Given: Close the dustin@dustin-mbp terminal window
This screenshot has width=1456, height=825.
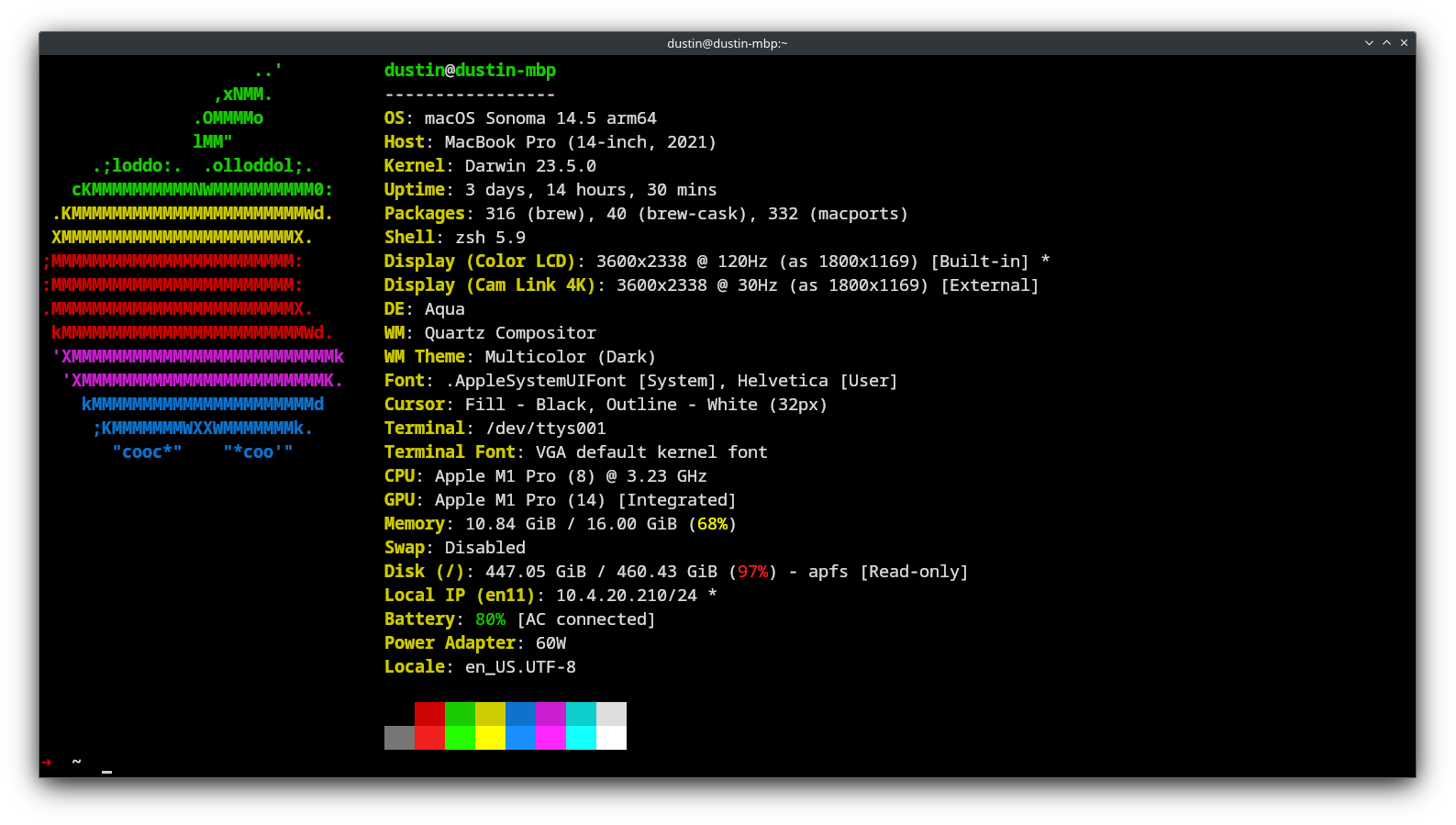Looking at the screenshot, I should (1404, 43).
